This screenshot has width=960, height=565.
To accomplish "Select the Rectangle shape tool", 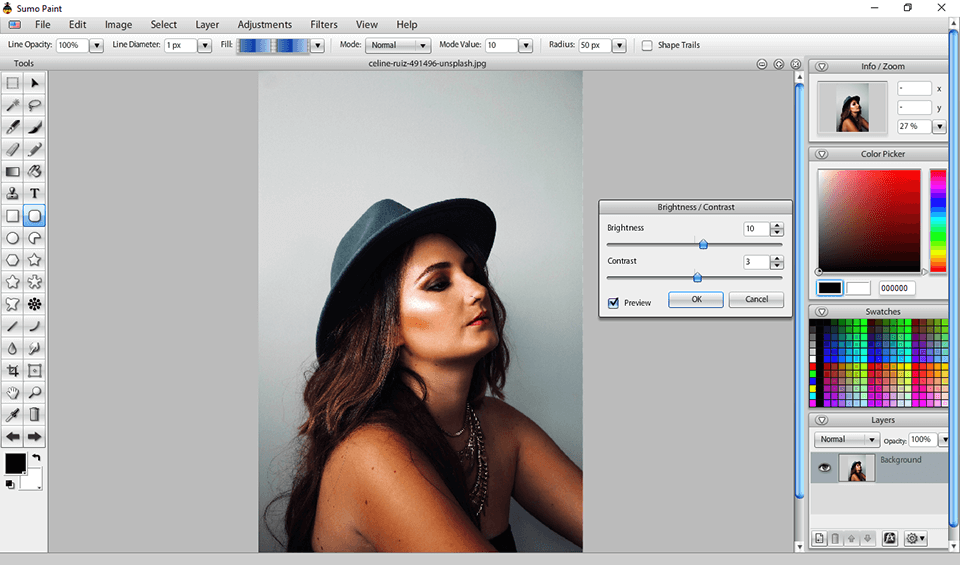I will coord(12,215).
